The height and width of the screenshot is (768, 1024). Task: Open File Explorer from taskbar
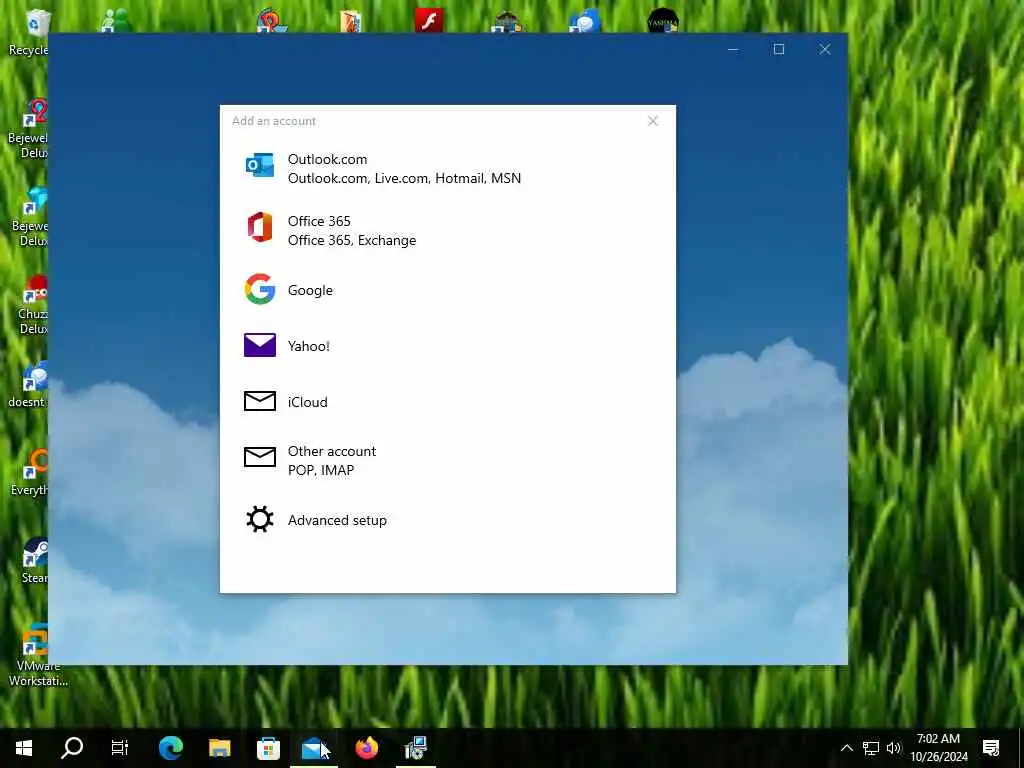click(x=219, y=748)
